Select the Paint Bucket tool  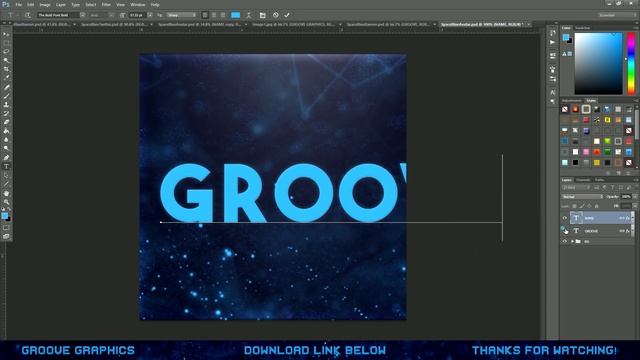[x=6, y=131]
